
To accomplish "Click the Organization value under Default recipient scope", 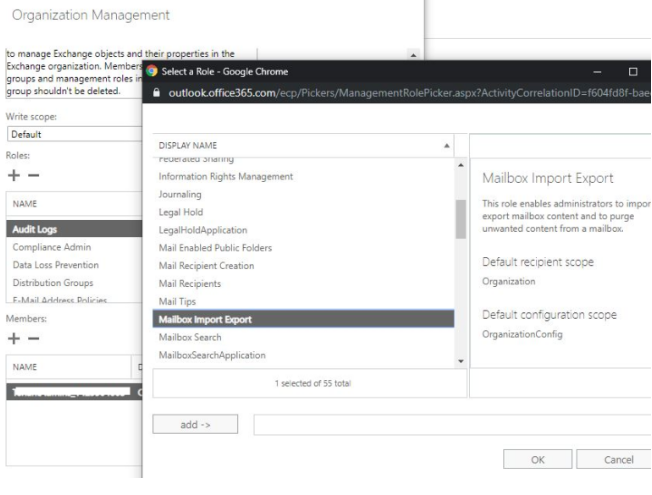I will (x=509, y=282).
